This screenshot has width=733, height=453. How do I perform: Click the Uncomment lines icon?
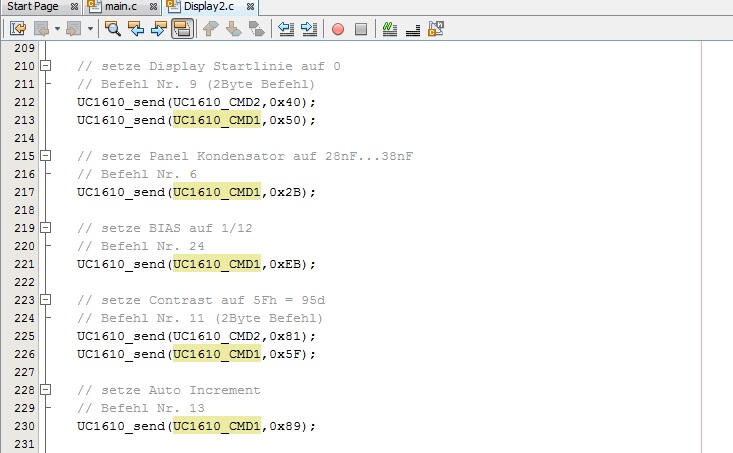[x=413, y=29]
